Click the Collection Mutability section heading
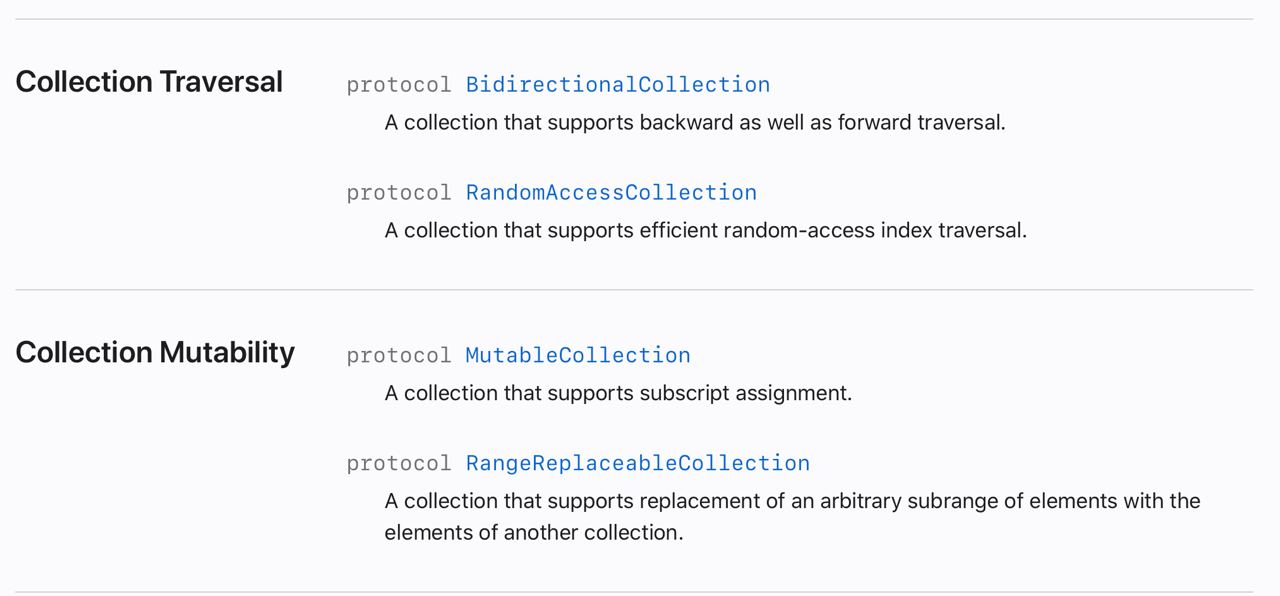Screen dimensions: 1280x596 tap(155, 353)
